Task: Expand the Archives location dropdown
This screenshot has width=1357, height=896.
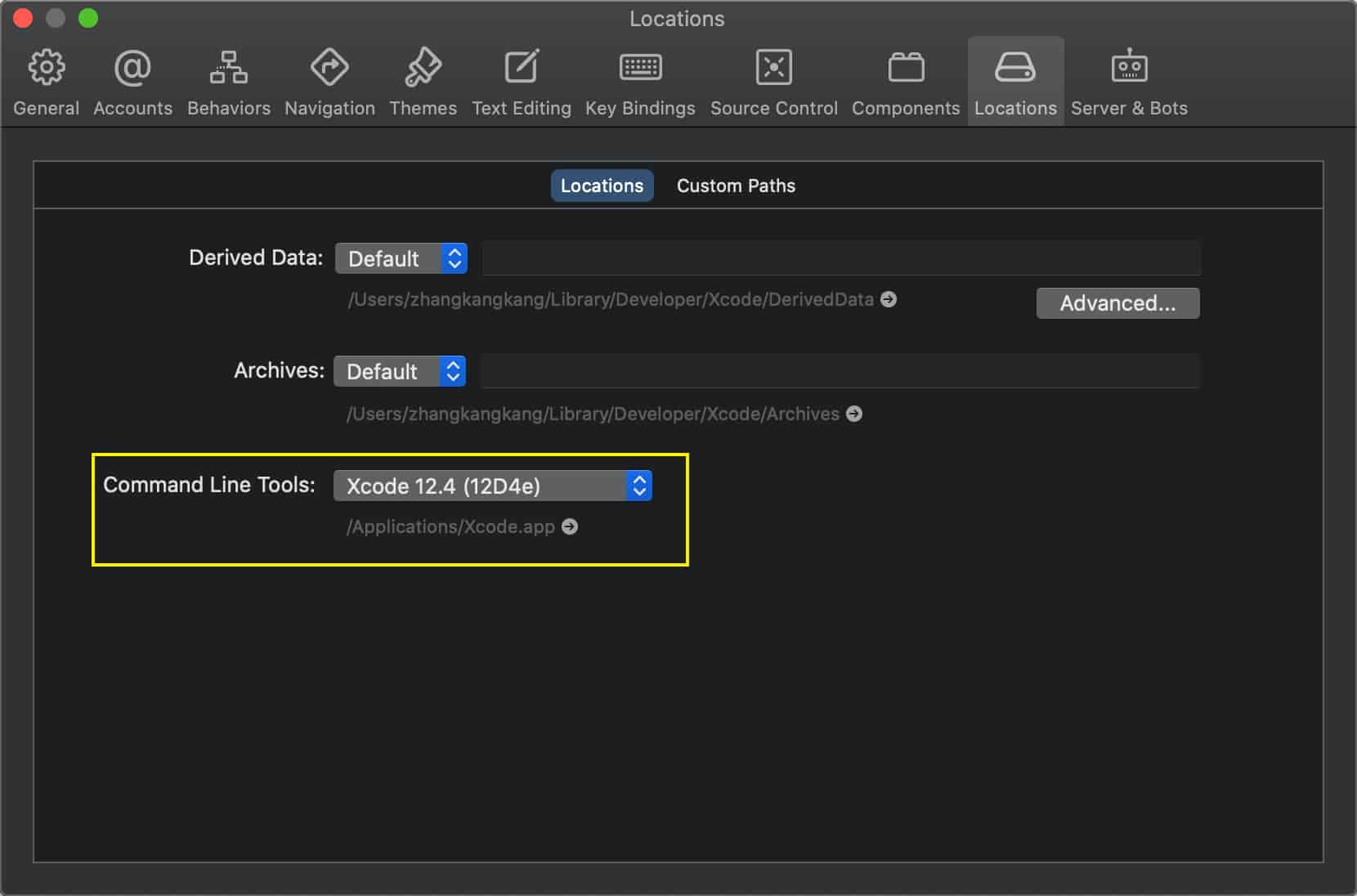Action: 400,372
